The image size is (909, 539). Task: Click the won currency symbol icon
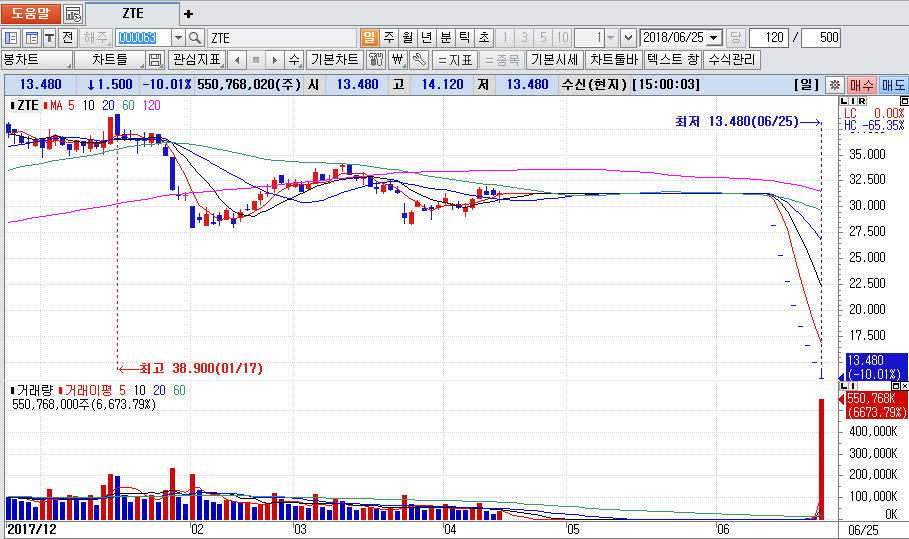[x=398, y=60]
